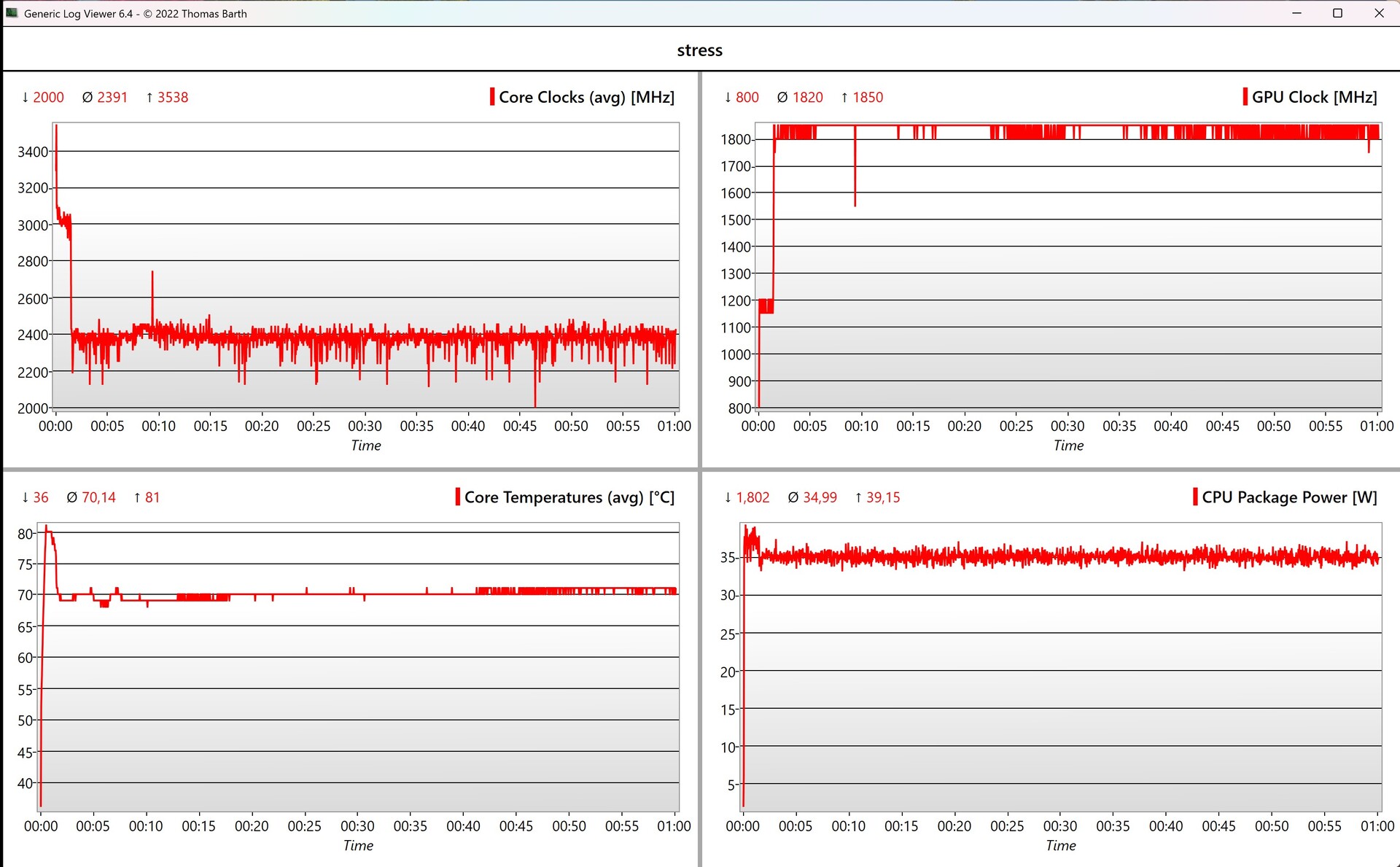This screenshot has width=1400, height=867.
Task: Click the 00:10 marker on GPU Clock axis
Action: pyautogui.click(x=861, y=426)
